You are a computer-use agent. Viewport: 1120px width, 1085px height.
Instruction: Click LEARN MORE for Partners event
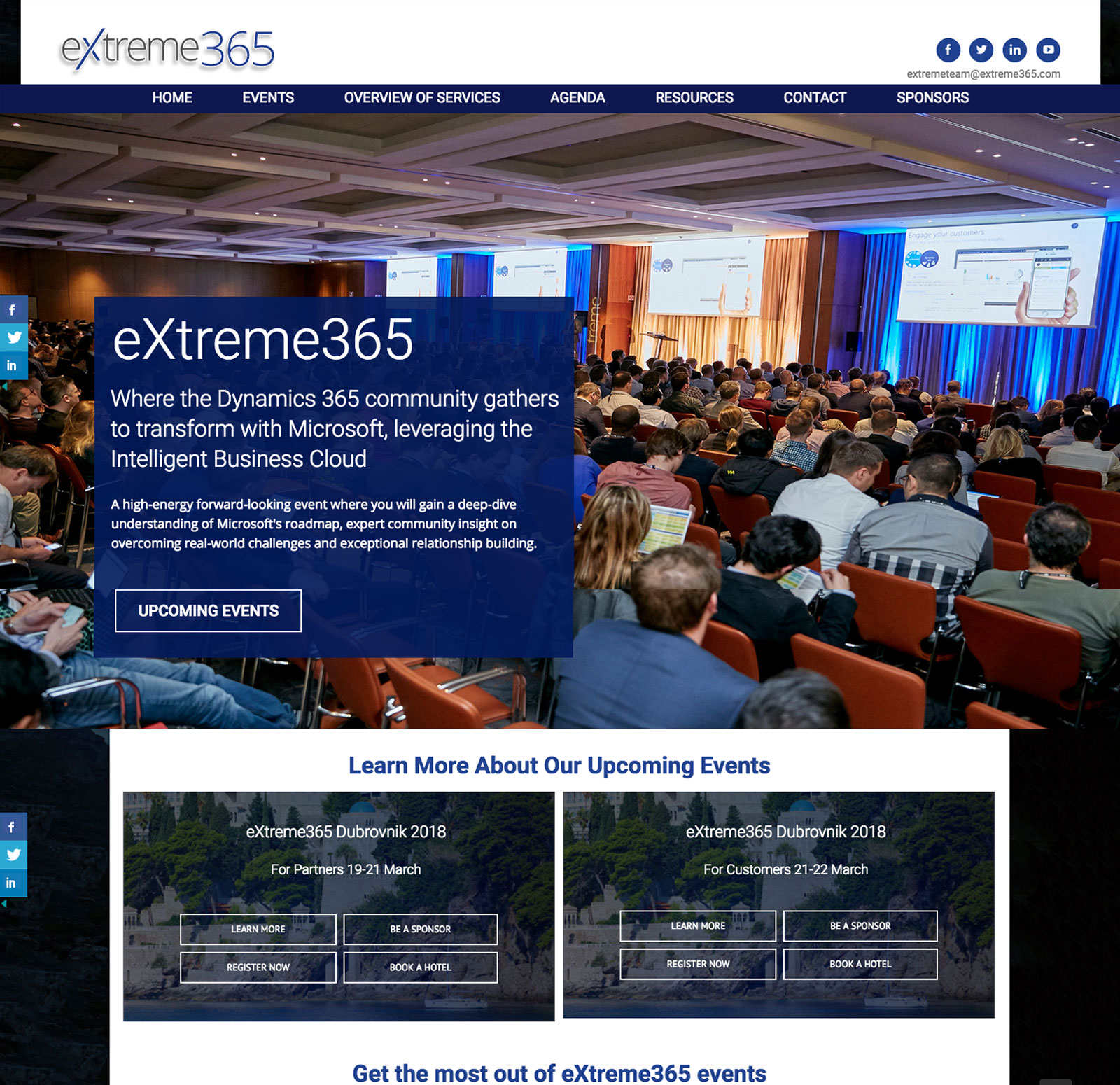click(258, 929)
